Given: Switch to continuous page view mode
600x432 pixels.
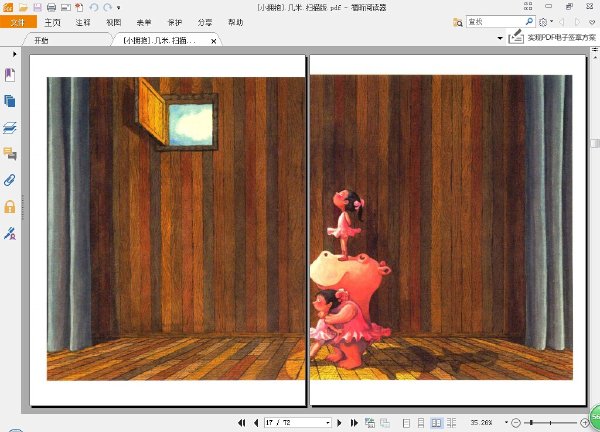Looking at the screenshot, I should 421,422.
